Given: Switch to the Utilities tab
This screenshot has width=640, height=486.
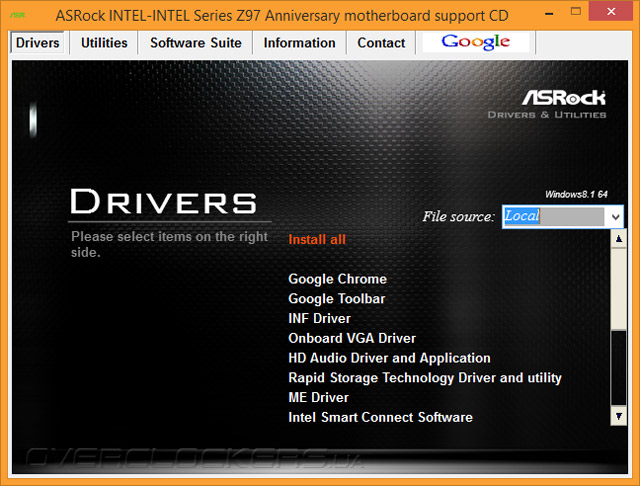Looking at the screenshot, I should point(104,43).
